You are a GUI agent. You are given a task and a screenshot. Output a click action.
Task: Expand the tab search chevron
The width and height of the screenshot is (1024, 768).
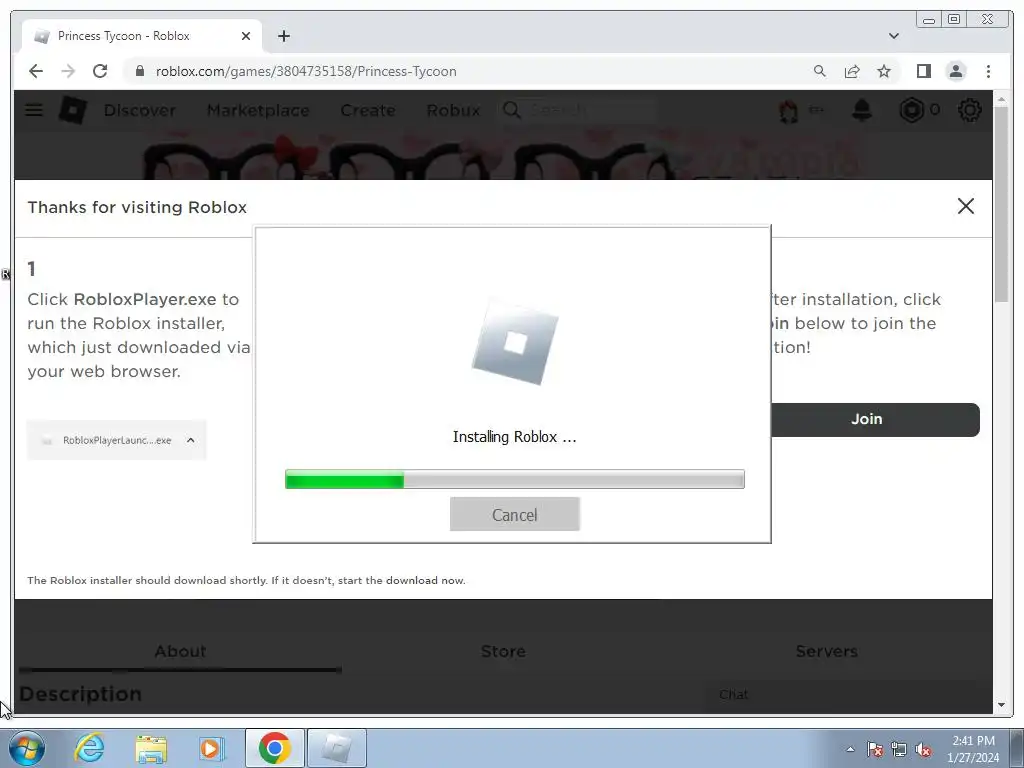[894, 36]
